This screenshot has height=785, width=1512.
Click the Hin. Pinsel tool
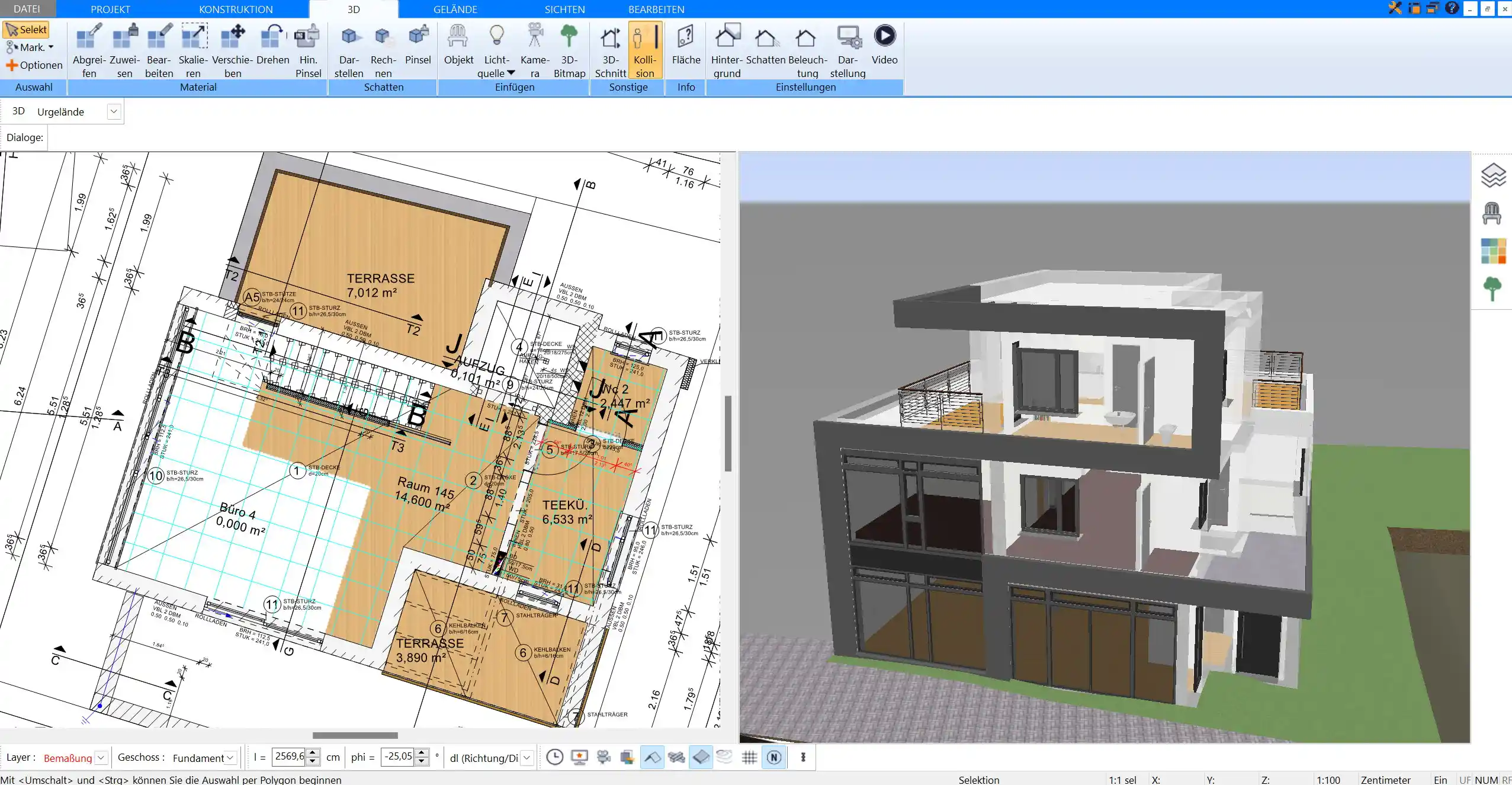pos(308,51)
